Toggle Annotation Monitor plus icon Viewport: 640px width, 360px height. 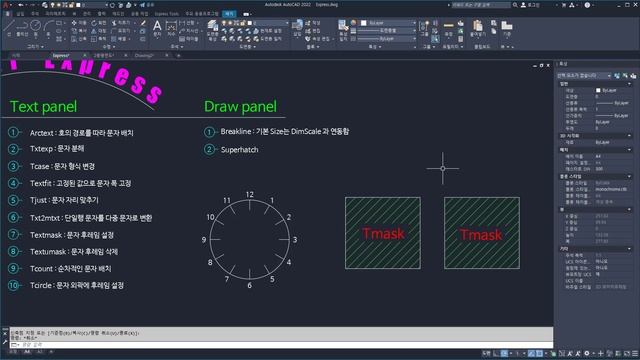point(600,353)
